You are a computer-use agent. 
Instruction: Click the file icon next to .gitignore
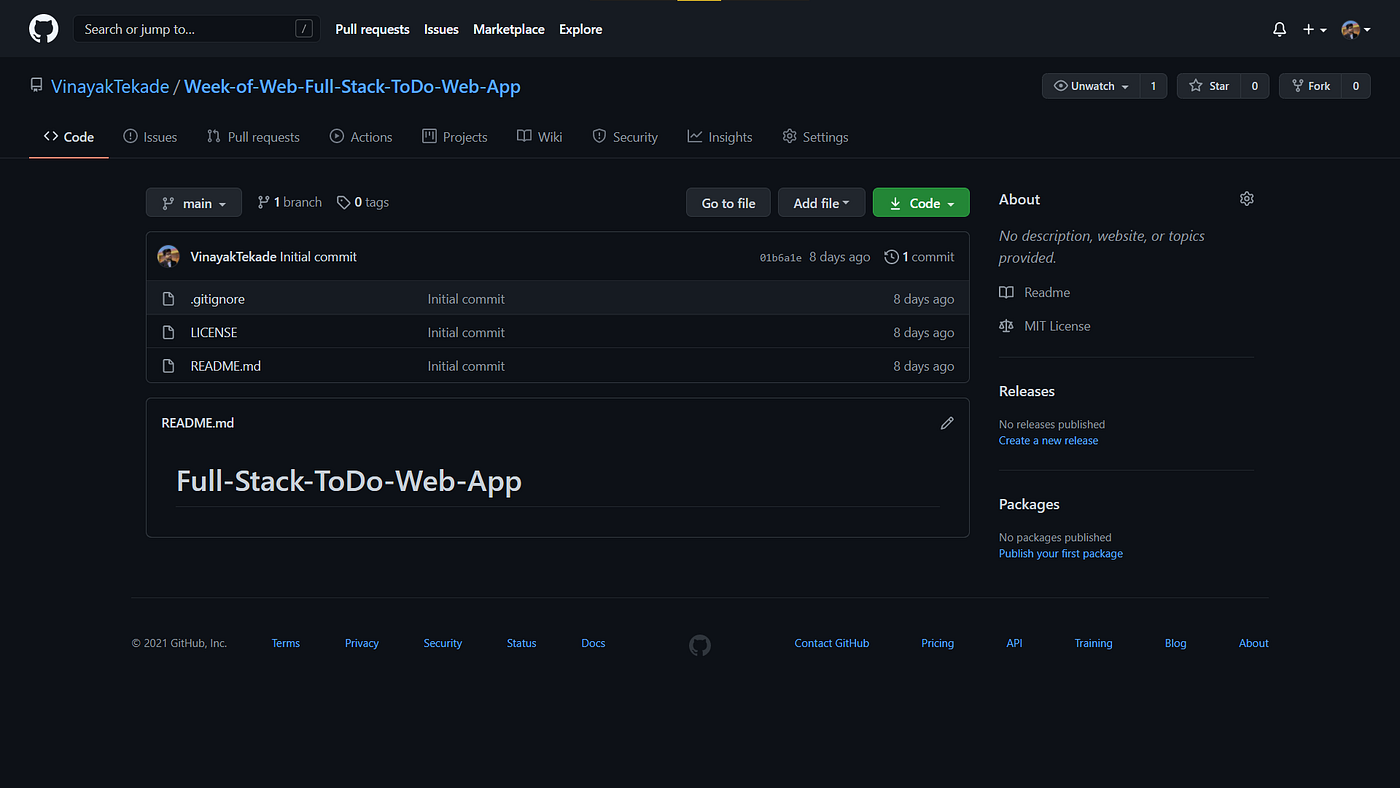coord(168,298)
